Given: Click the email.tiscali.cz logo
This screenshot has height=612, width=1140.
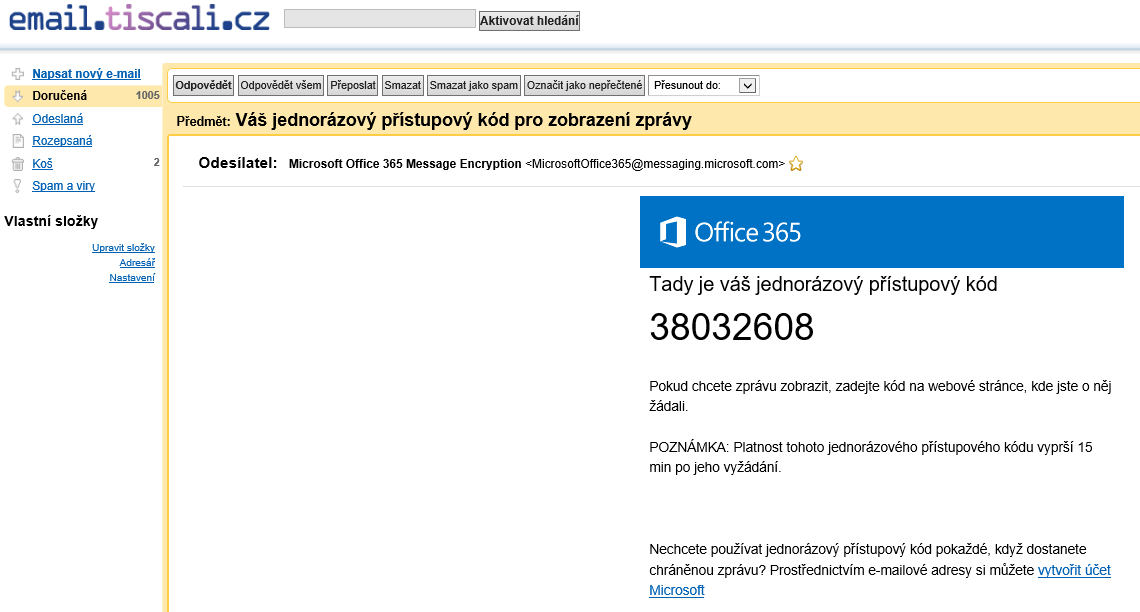Looking at the screenshot, I should pos(139,20).
